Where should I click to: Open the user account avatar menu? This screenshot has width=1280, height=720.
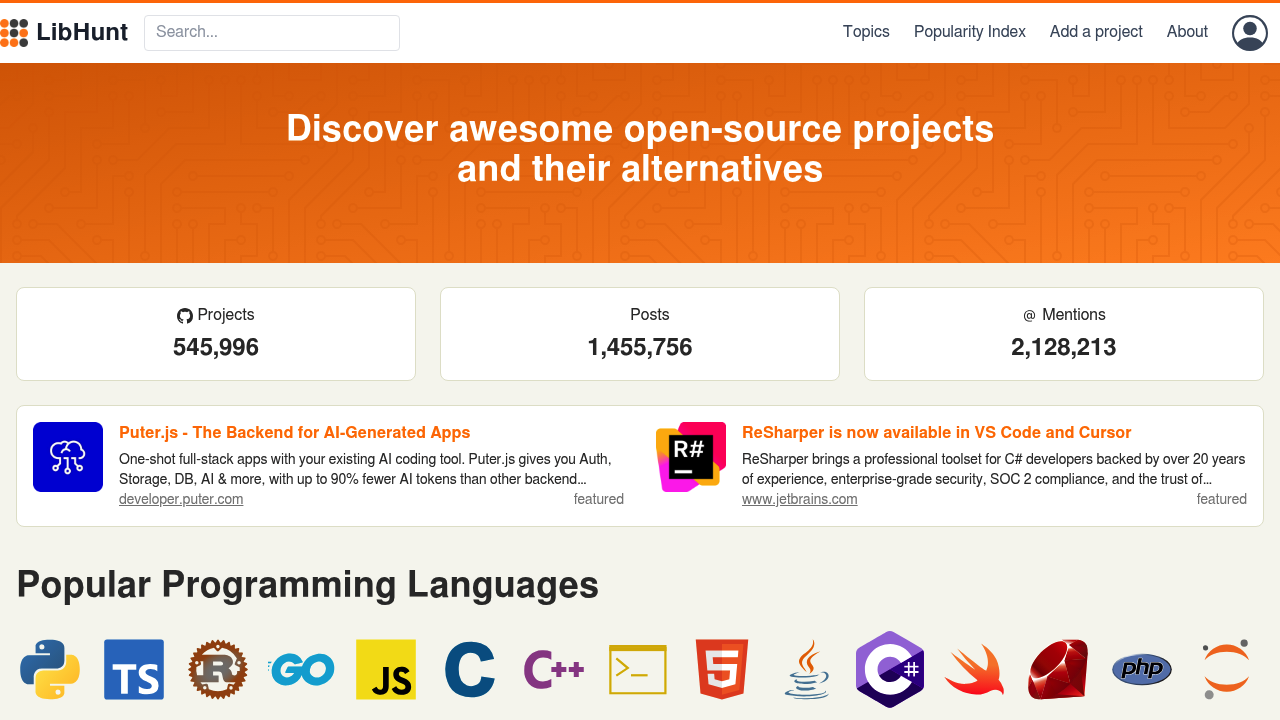[x=1250, y=32]
